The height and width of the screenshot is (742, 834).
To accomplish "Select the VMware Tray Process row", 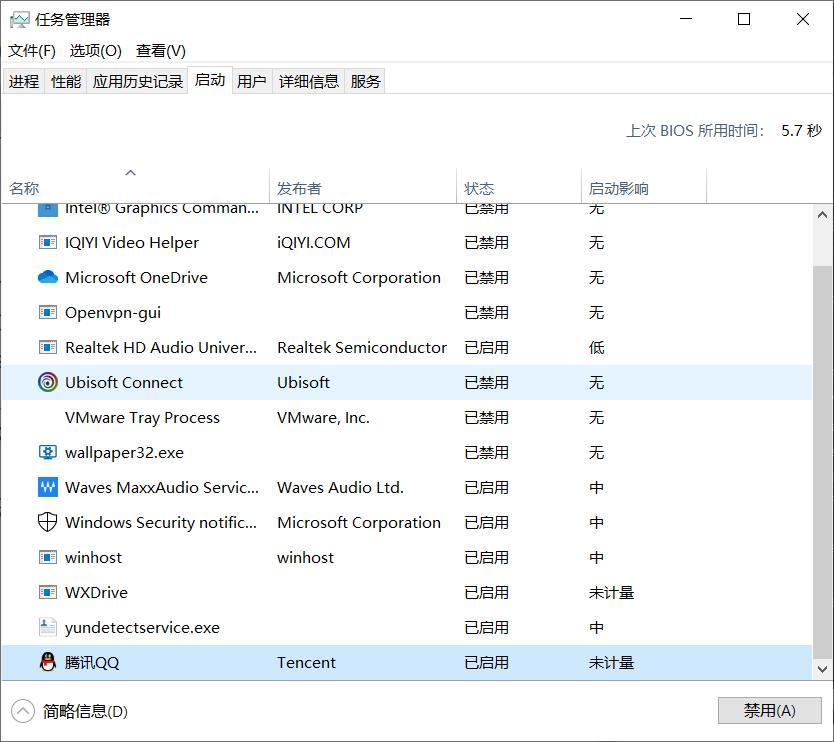I will click(x=142, y=418).
